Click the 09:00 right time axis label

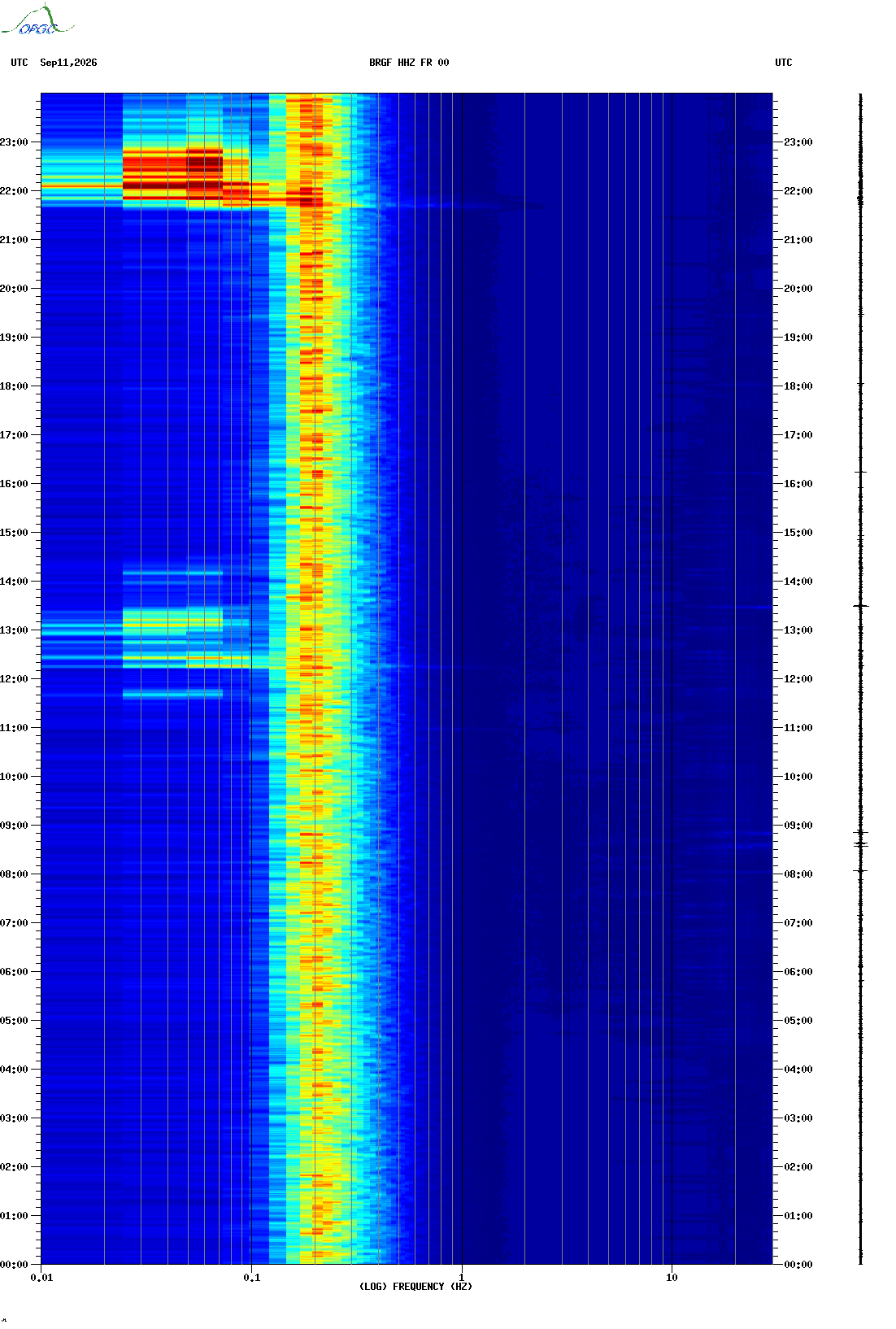(x=798, y=826)
